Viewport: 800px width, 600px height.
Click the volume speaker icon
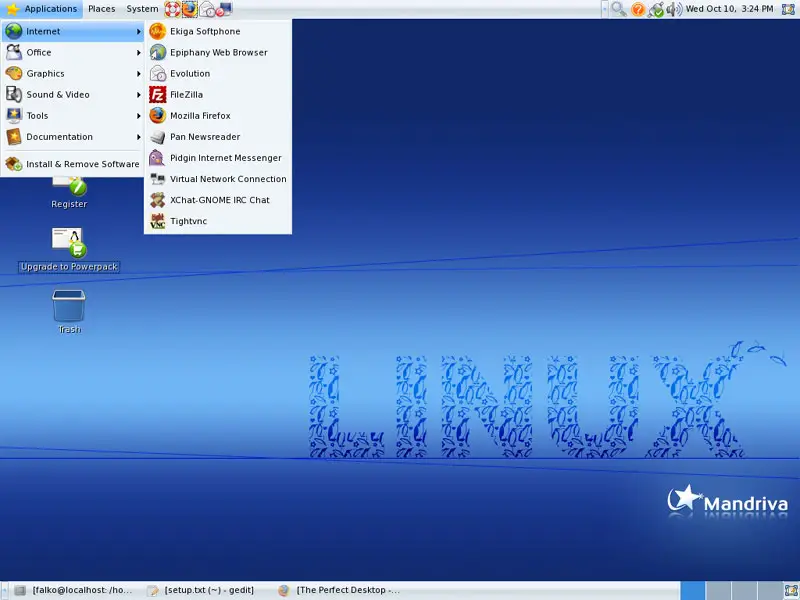tap(673, 9)
